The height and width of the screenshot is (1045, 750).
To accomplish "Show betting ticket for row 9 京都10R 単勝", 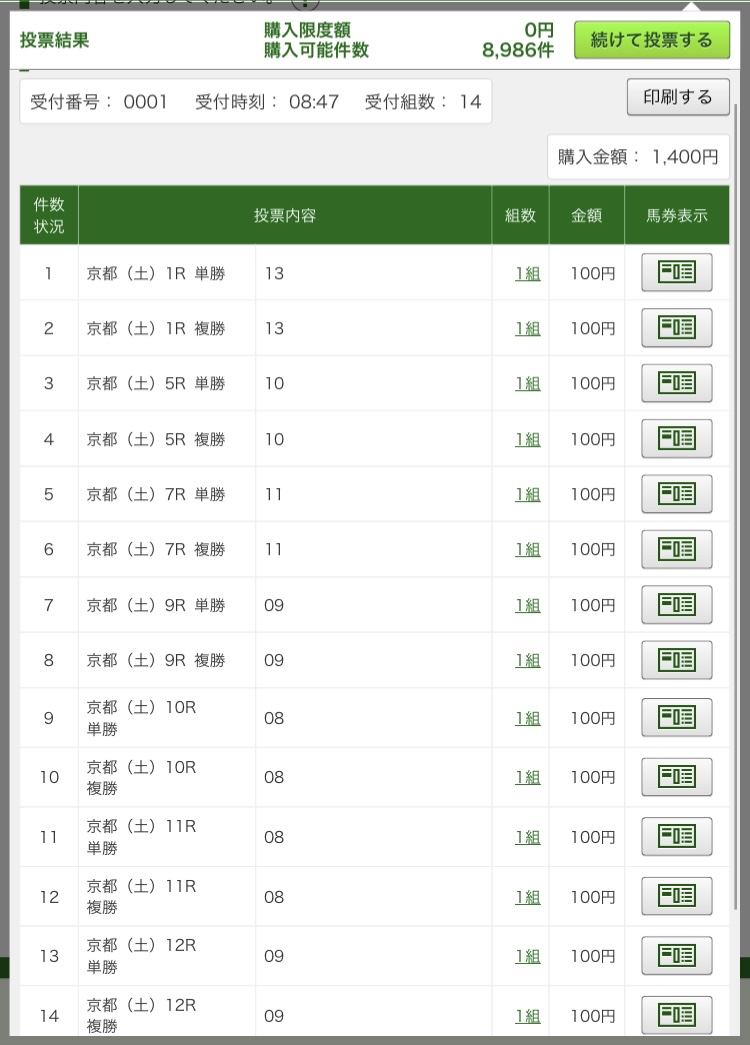I will coord(676,718).
